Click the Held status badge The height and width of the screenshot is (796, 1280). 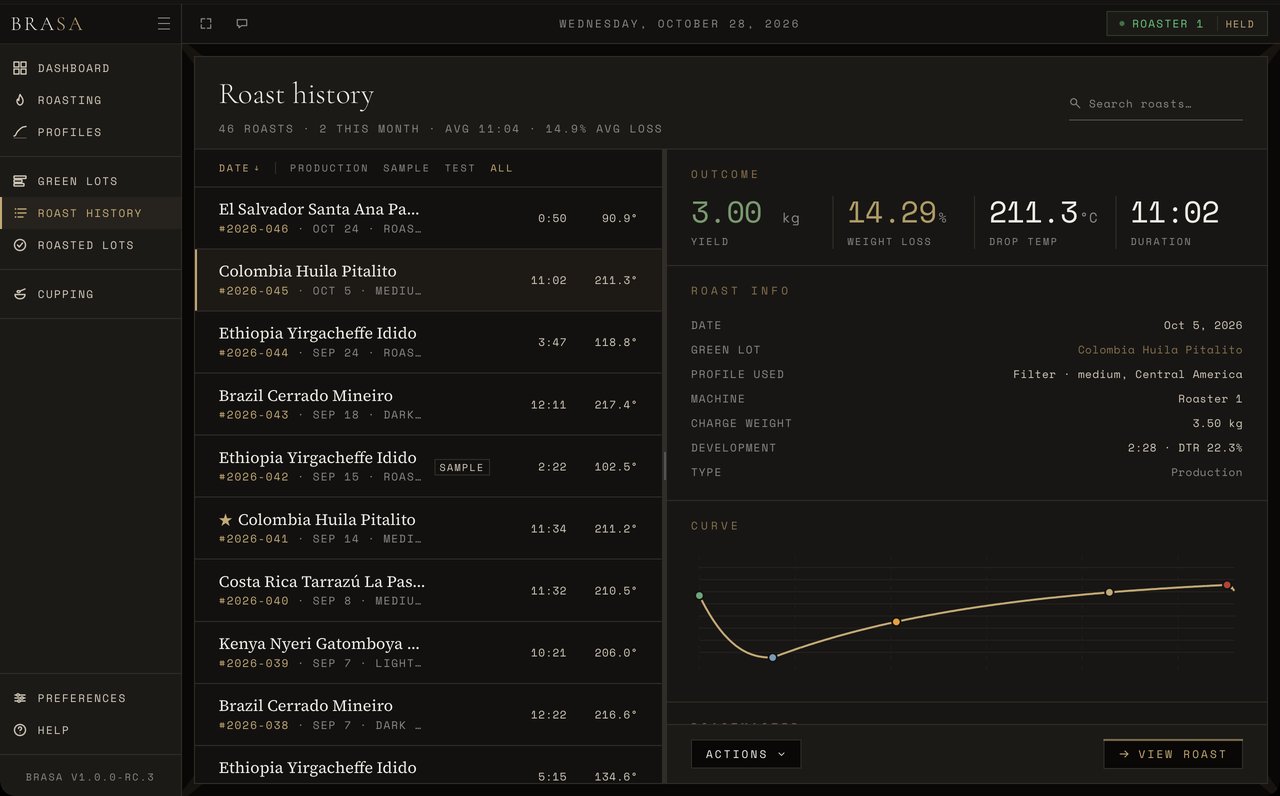(x=1240, y=24)
